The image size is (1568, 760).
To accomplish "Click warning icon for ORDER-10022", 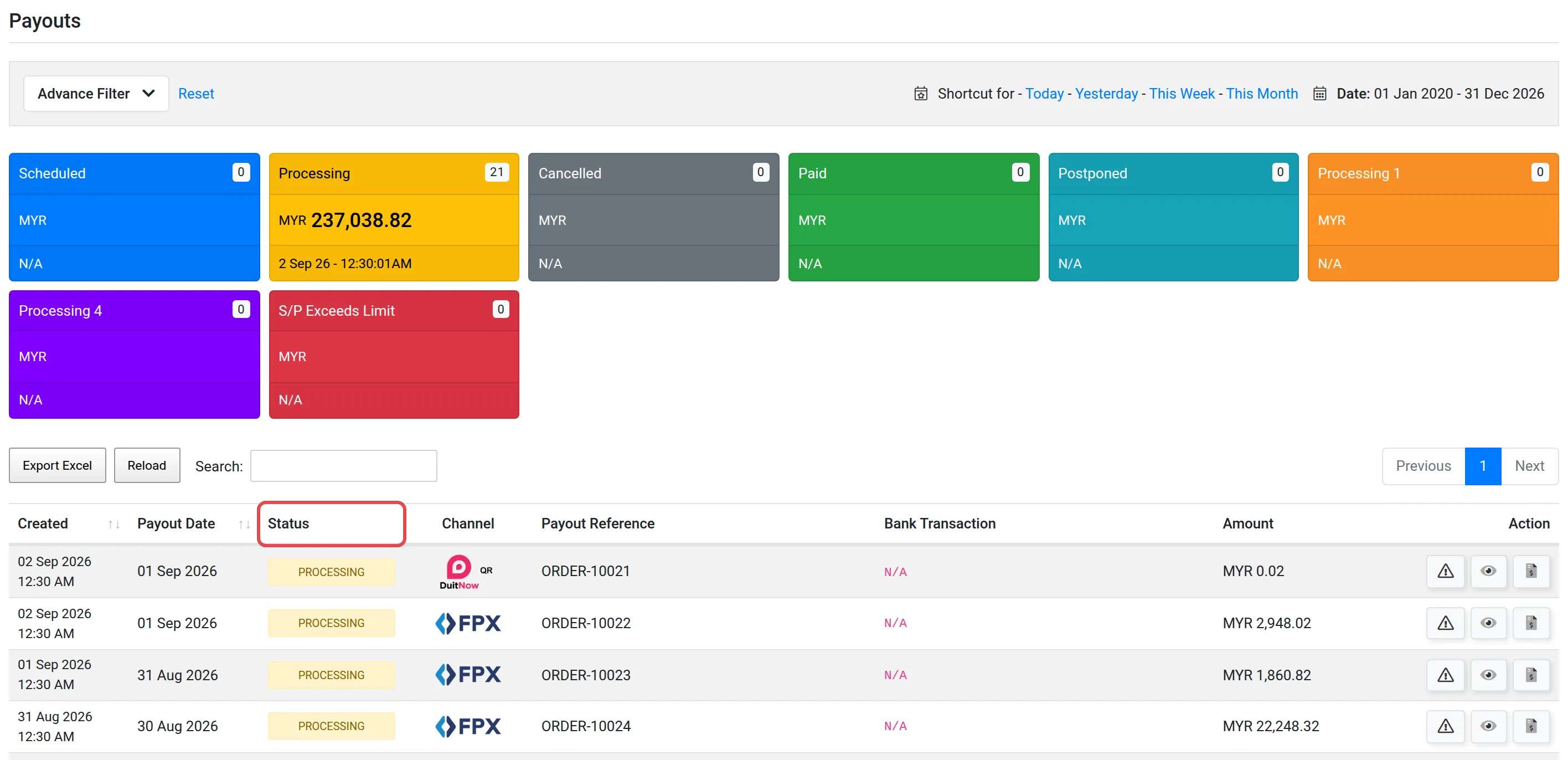I will point(1445,623).
